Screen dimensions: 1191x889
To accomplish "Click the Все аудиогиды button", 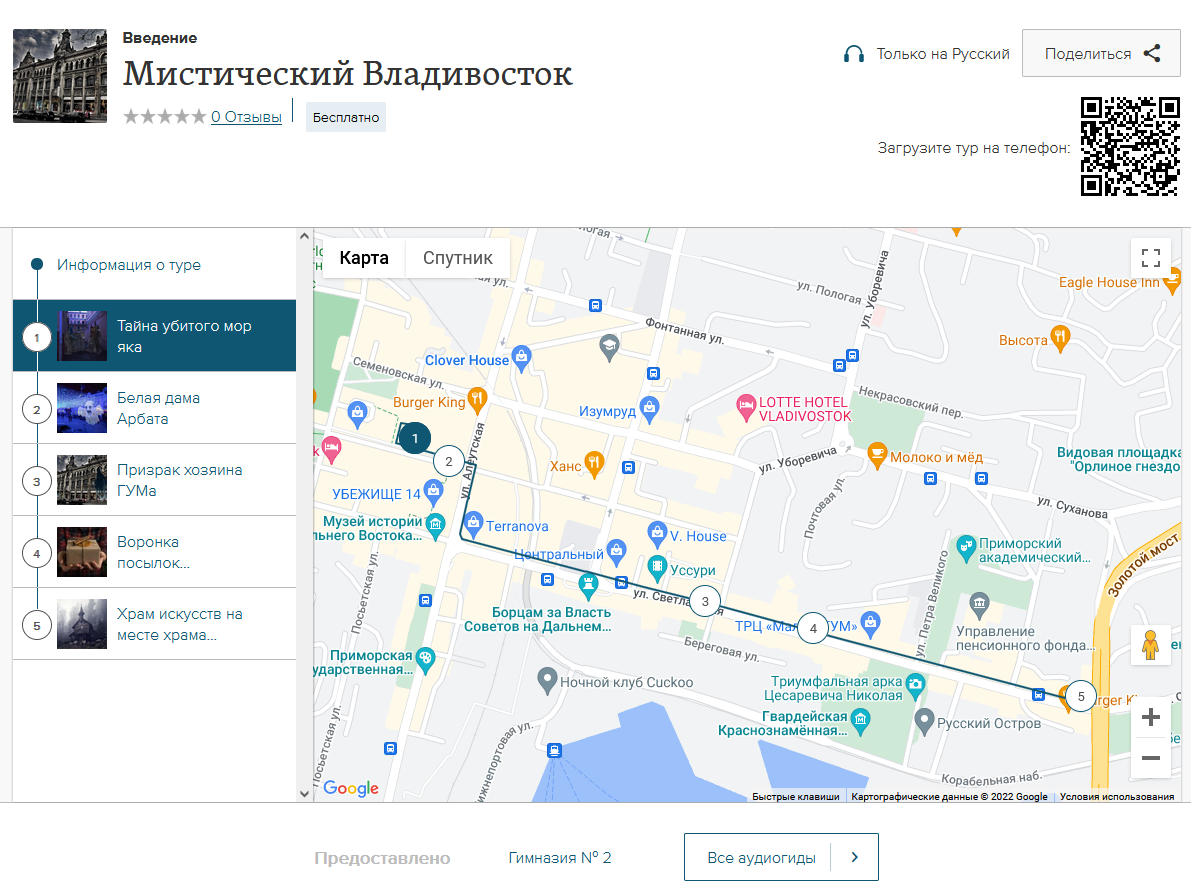I will (780, 856).
